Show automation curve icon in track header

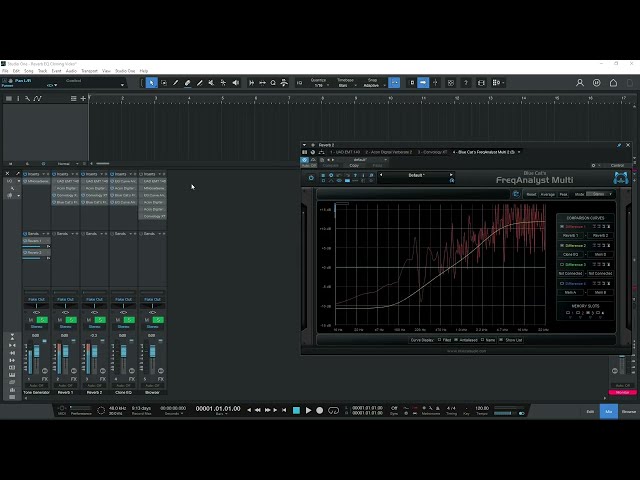point(38,98)
